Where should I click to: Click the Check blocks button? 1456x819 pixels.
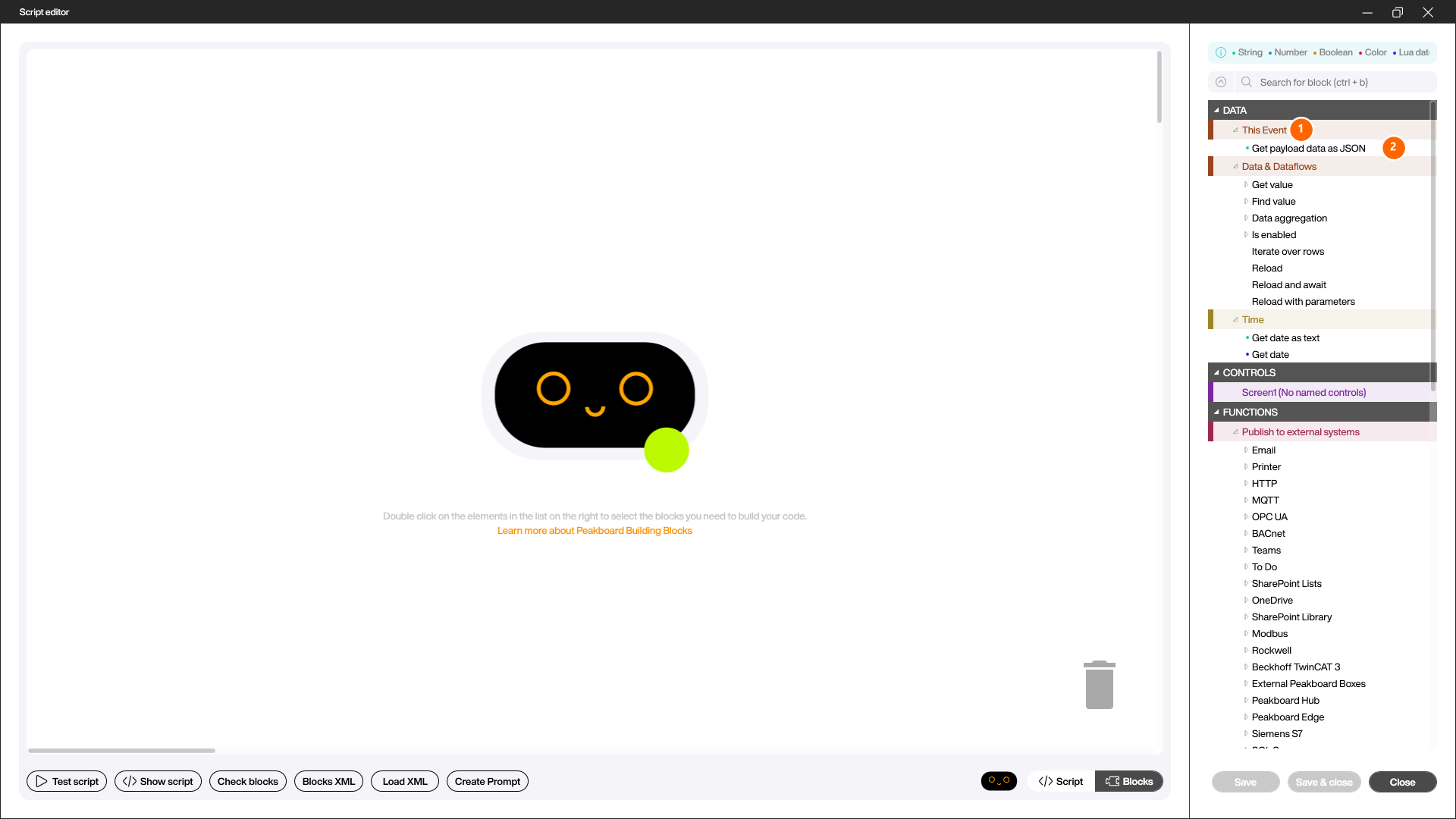pos(248,781)
